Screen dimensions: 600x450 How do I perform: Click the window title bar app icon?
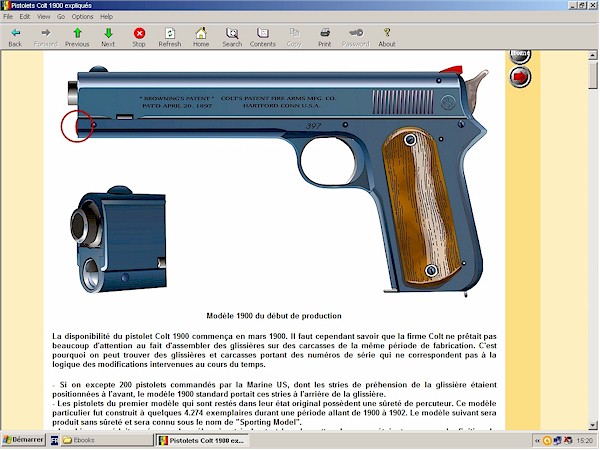(x=6, y=6)
